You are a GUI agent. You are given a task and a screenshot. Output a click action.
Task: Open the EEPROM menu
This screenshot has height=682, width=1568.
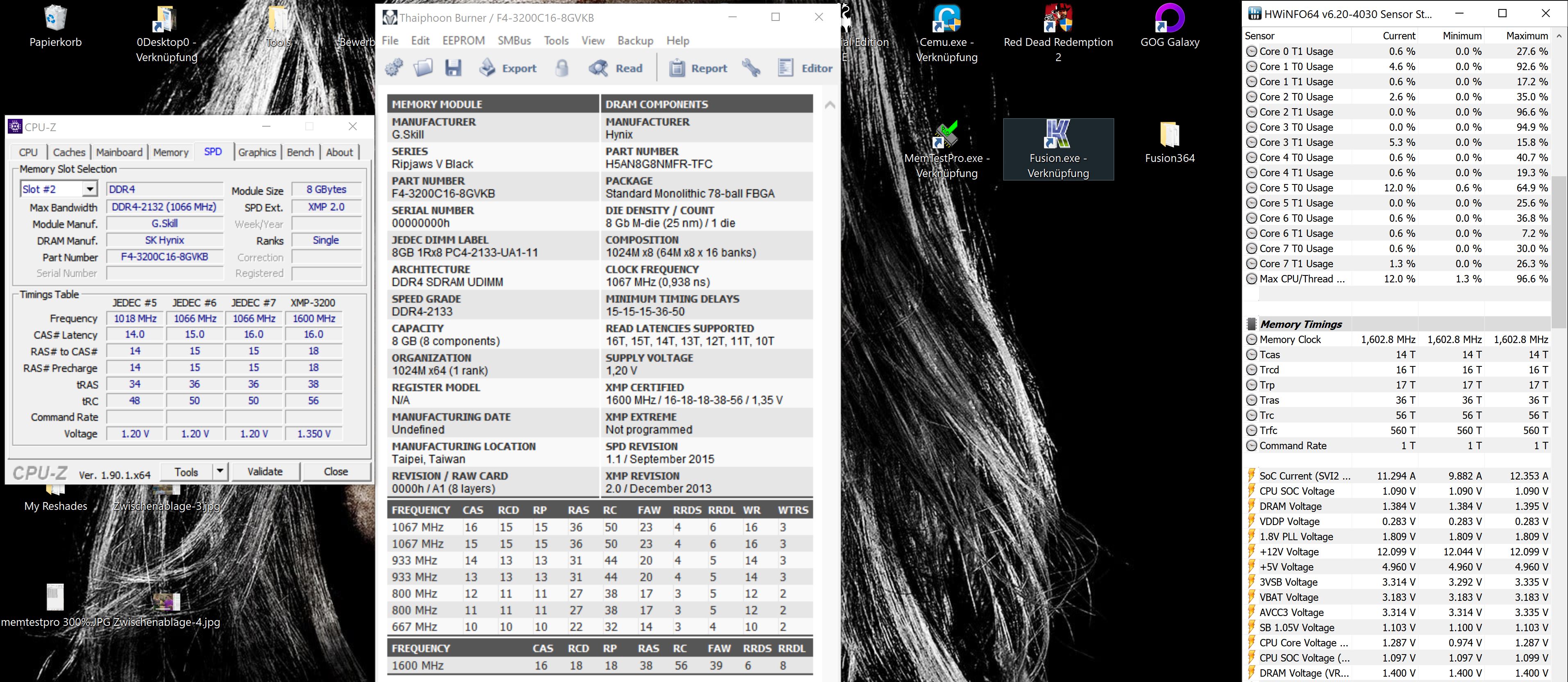tap(463, 40)
